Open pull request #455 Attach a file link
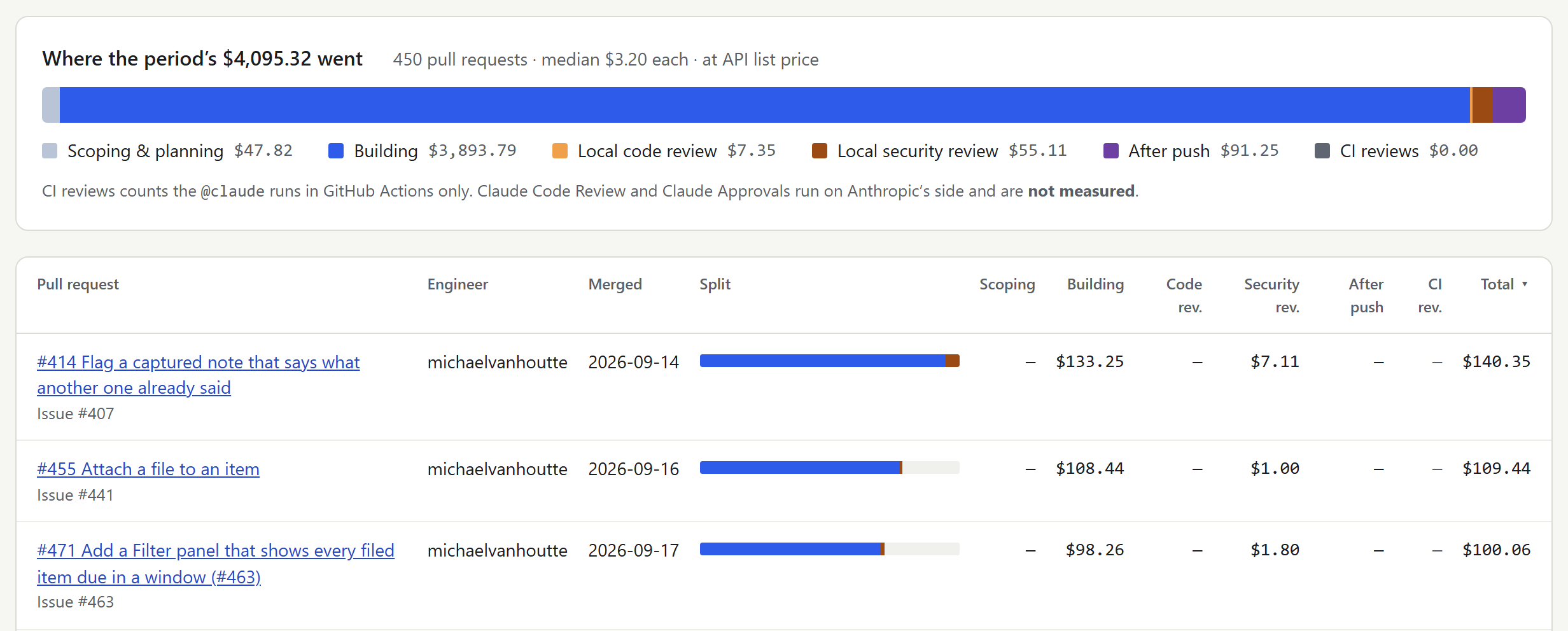This screenshot has height=631, width=1568. [x=148, y=469]
